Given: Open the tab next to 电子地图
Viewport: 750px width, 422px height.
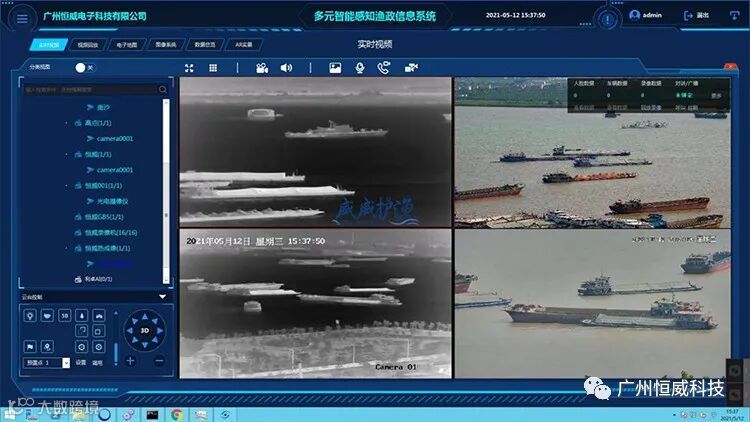Looking at the screenshot, I should click(x=165, y=45).
